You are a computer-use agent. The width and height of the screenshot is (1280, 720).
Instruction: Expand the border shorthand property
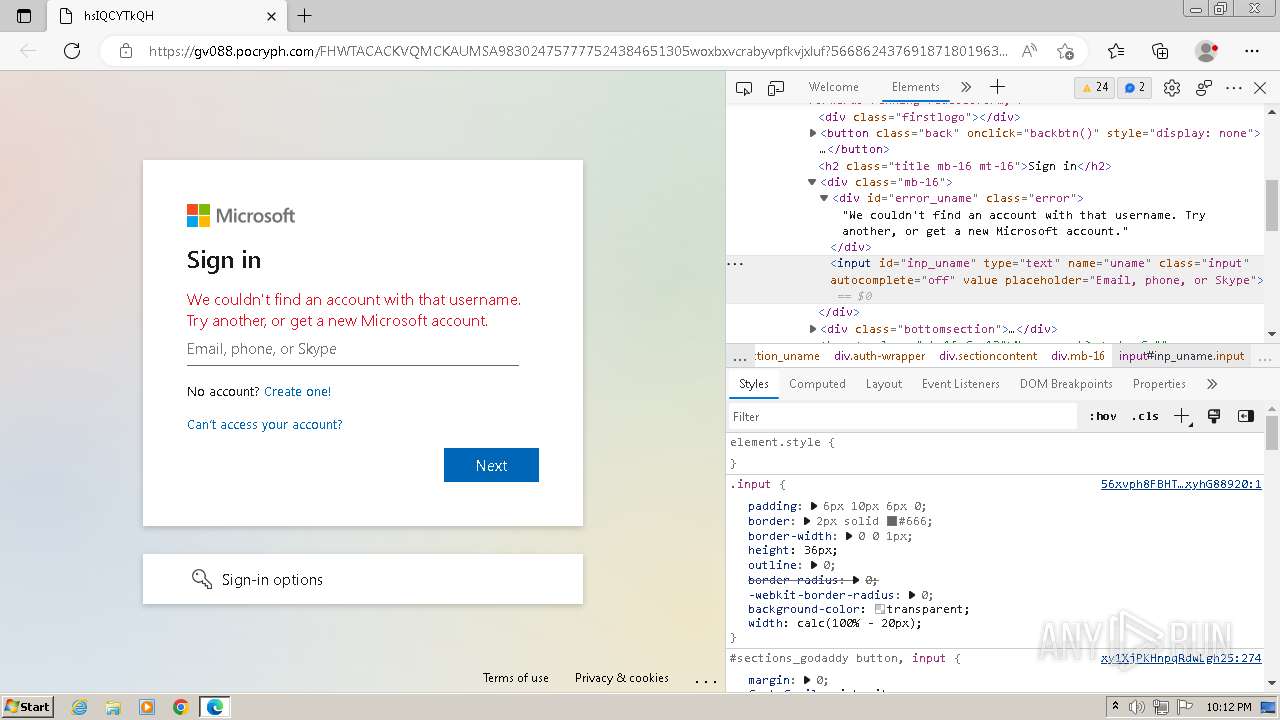click(x=807, y=521)
